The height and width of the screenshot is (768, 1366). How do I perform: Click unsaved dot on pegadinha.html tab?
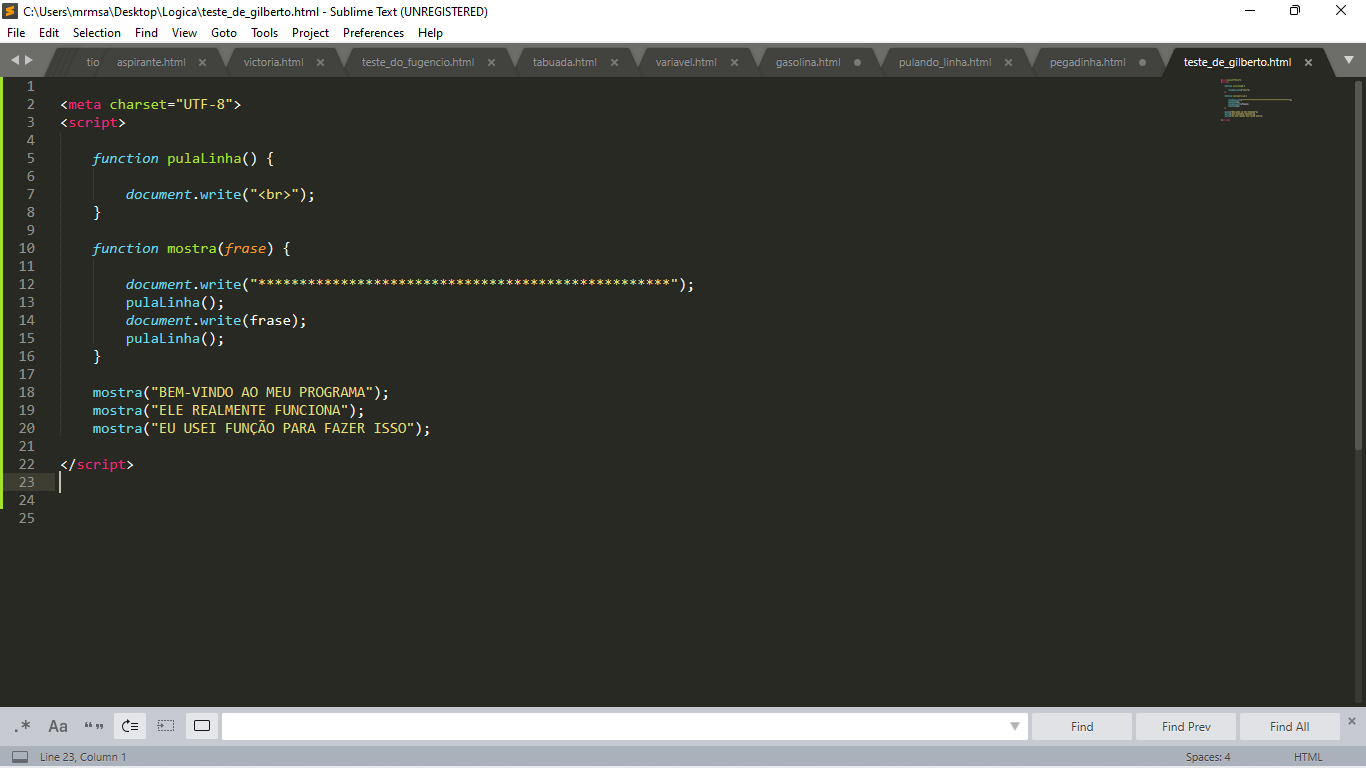[x=1142, y=62]
